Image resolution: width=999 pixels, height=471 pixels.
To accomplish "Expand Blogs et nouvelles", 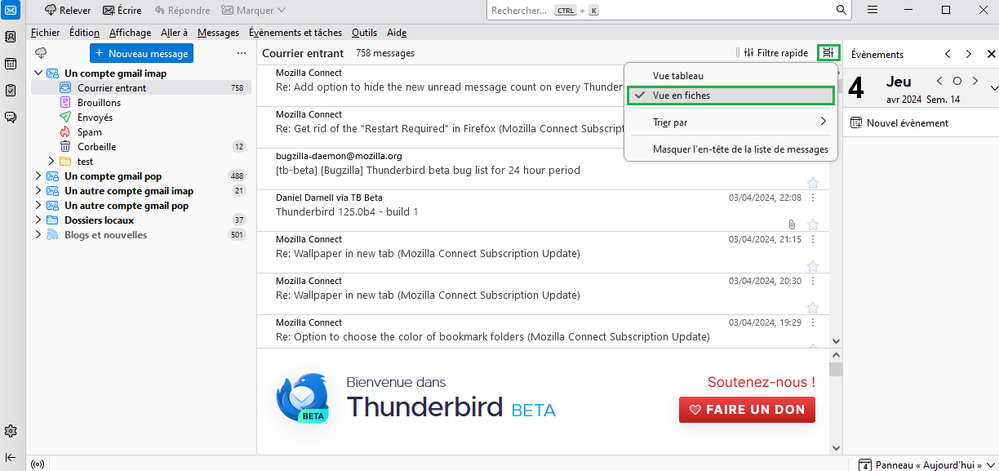I will tap(38, 235).
